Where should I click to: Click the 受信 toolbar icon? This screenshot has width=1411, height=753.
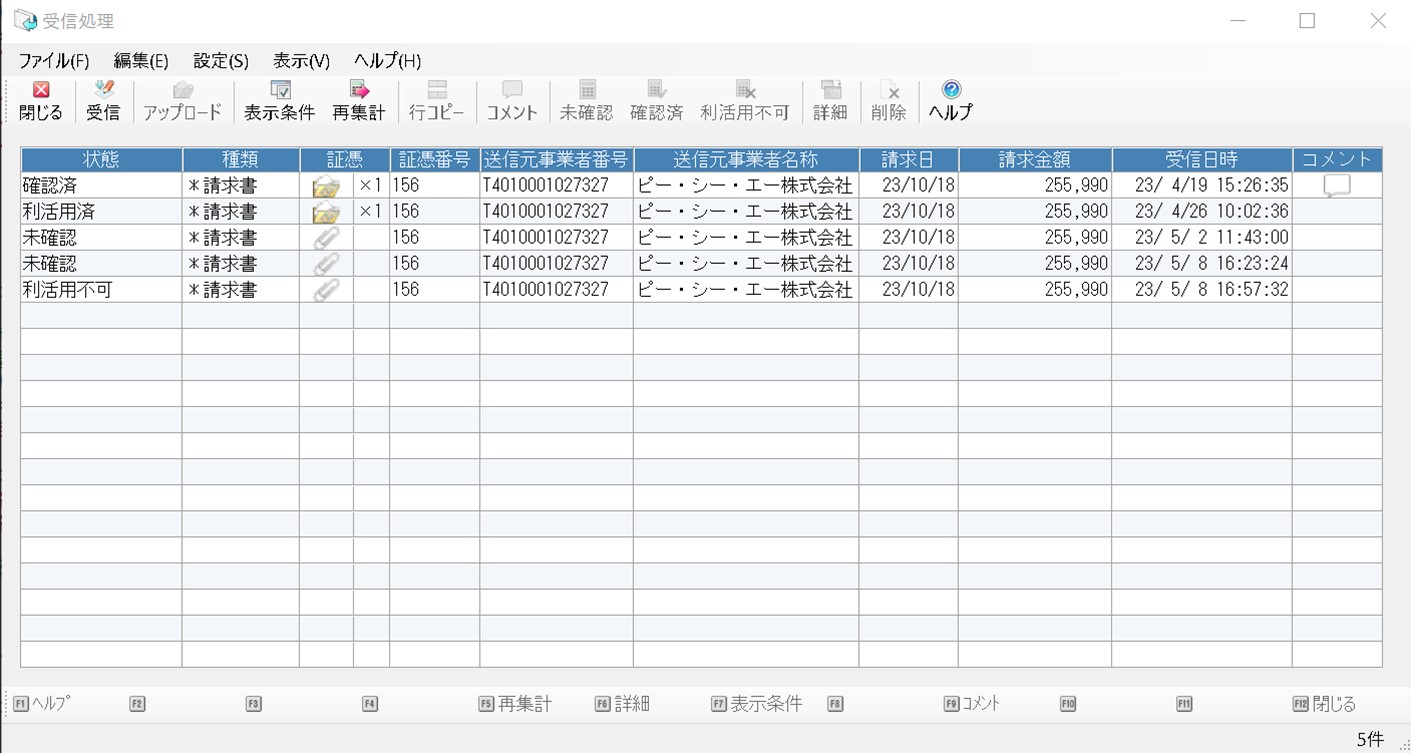point(103,91)
